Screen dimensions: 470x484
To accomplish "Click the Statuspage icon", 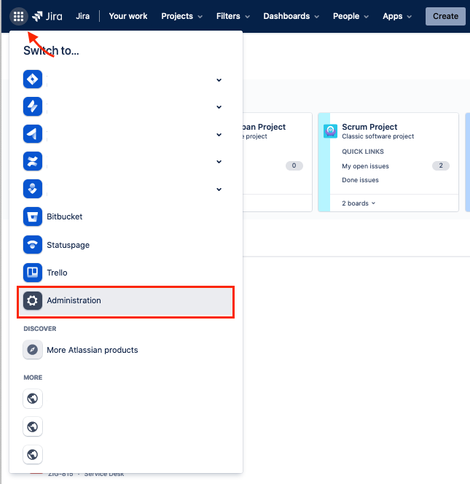I will (33, 245).
